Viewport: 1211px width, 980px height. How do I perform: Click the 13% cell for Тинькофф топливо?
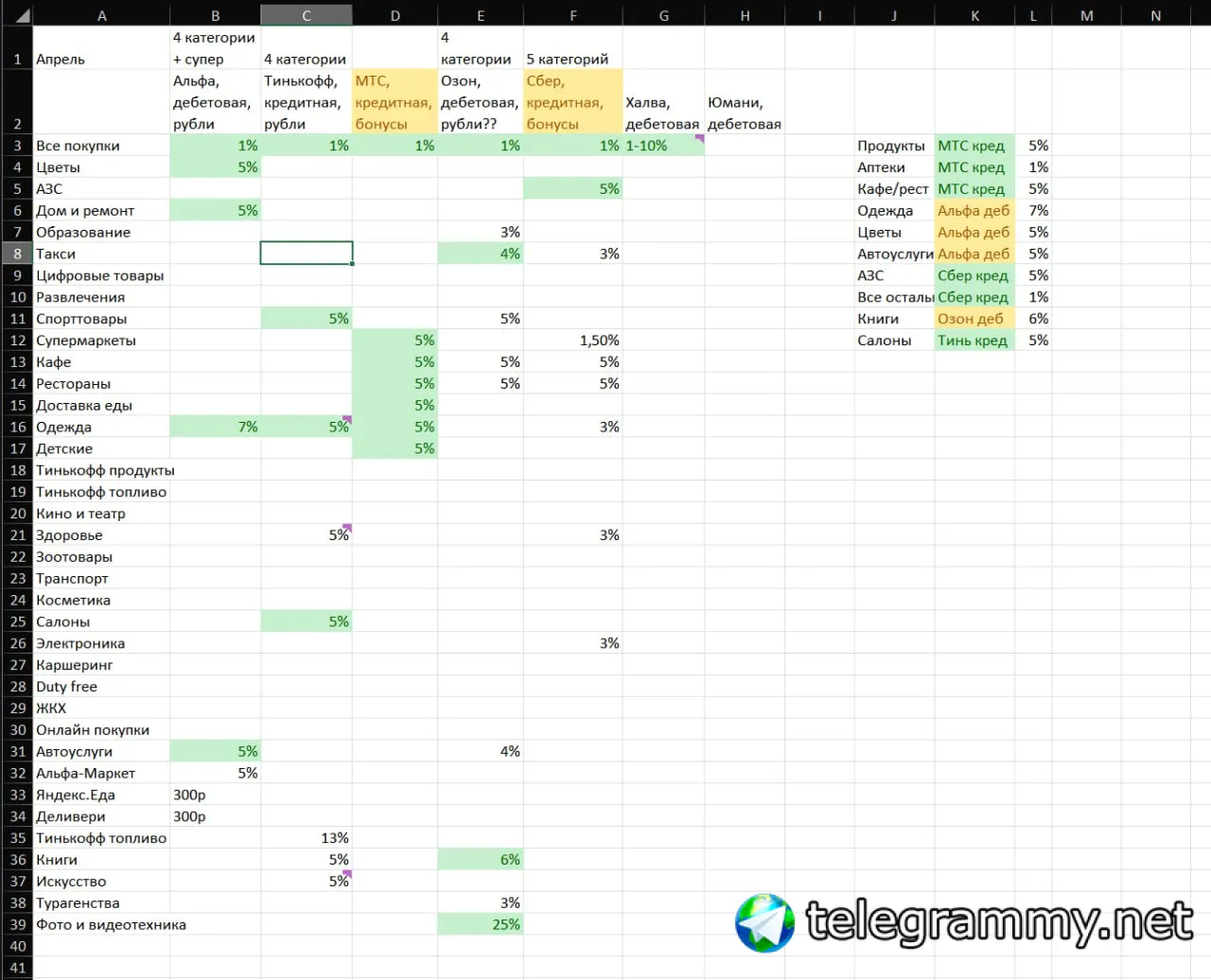[307, 838]
